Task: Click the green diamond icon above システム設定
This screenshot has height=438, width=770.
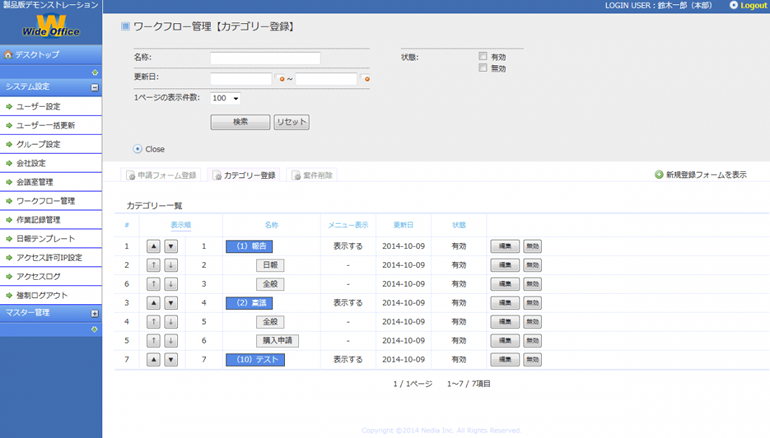Action: (x=95, y=72)
